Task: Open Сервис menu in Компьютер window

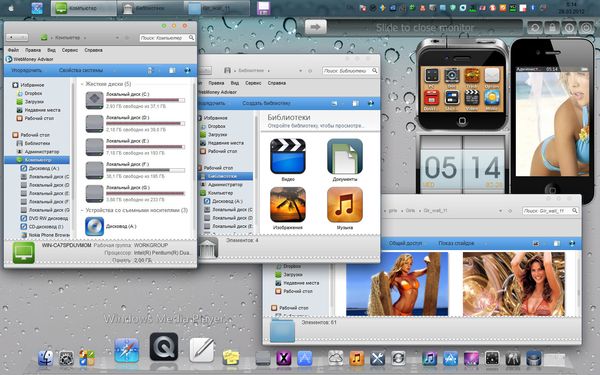Action: pos(70,50)
